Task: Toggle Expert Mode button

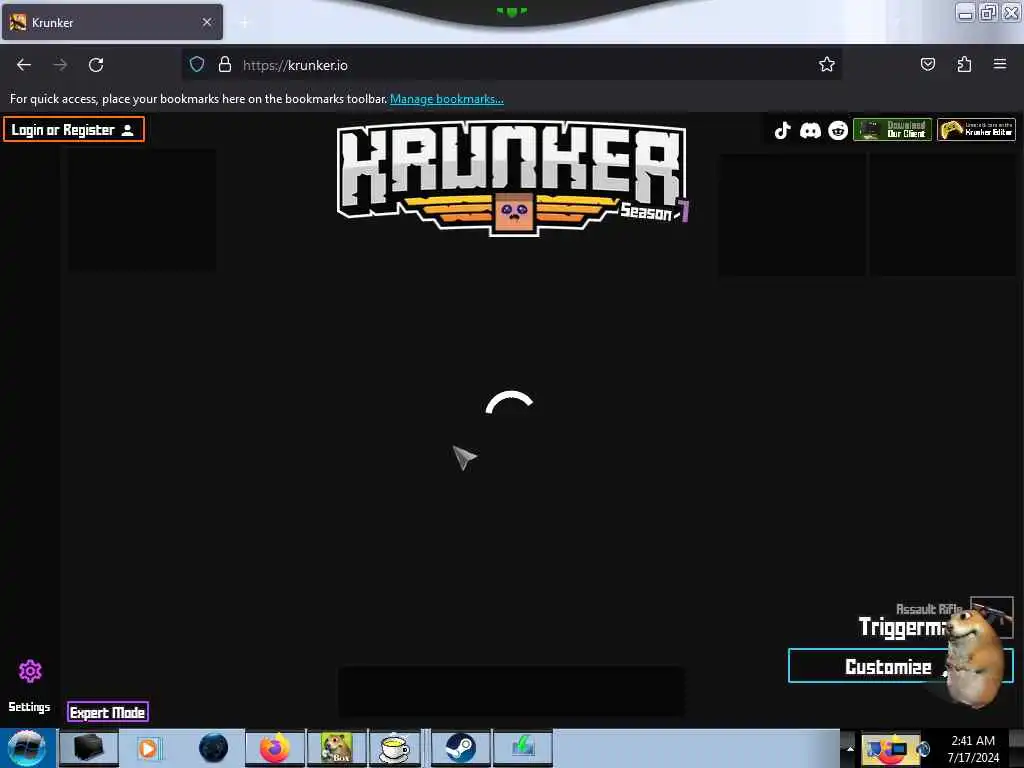Action: click(108, 712)
